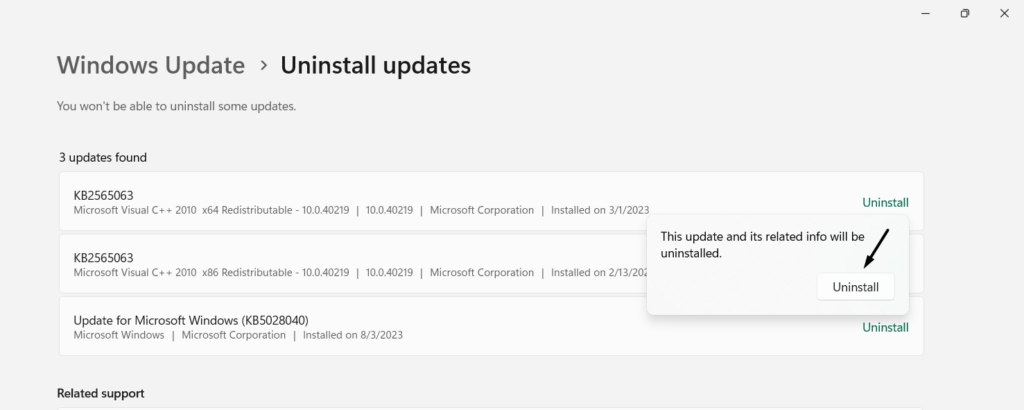Restore down the Settings window
1024x410 pixels.
tap(965, 14)
